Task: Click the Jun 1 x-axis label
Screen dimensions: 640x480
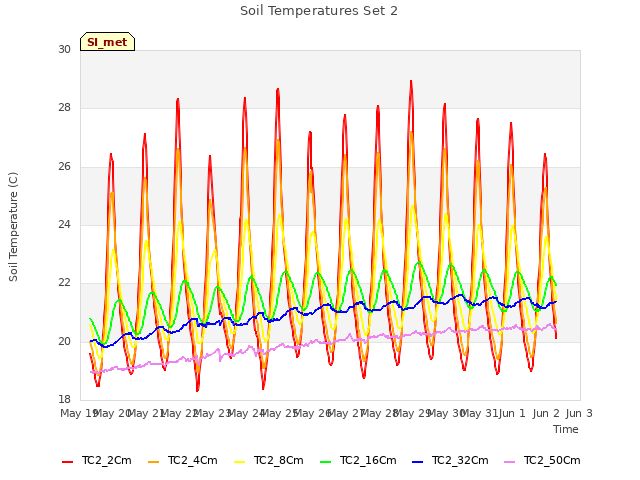Action: 512,413
